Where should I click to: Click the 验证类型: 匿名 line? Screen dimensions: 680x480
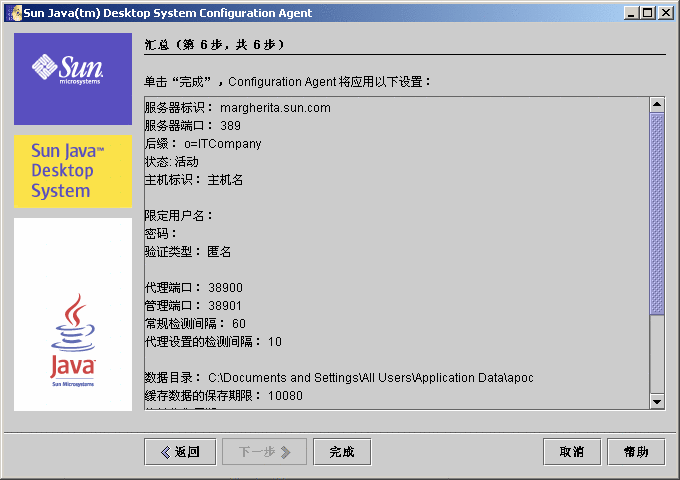[188, 251]
